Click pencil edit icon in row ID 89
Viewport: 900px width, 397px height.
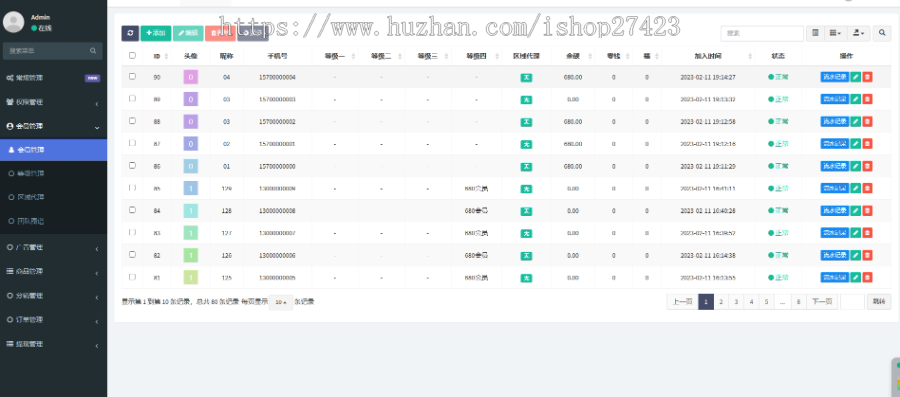tap(855, 99)
